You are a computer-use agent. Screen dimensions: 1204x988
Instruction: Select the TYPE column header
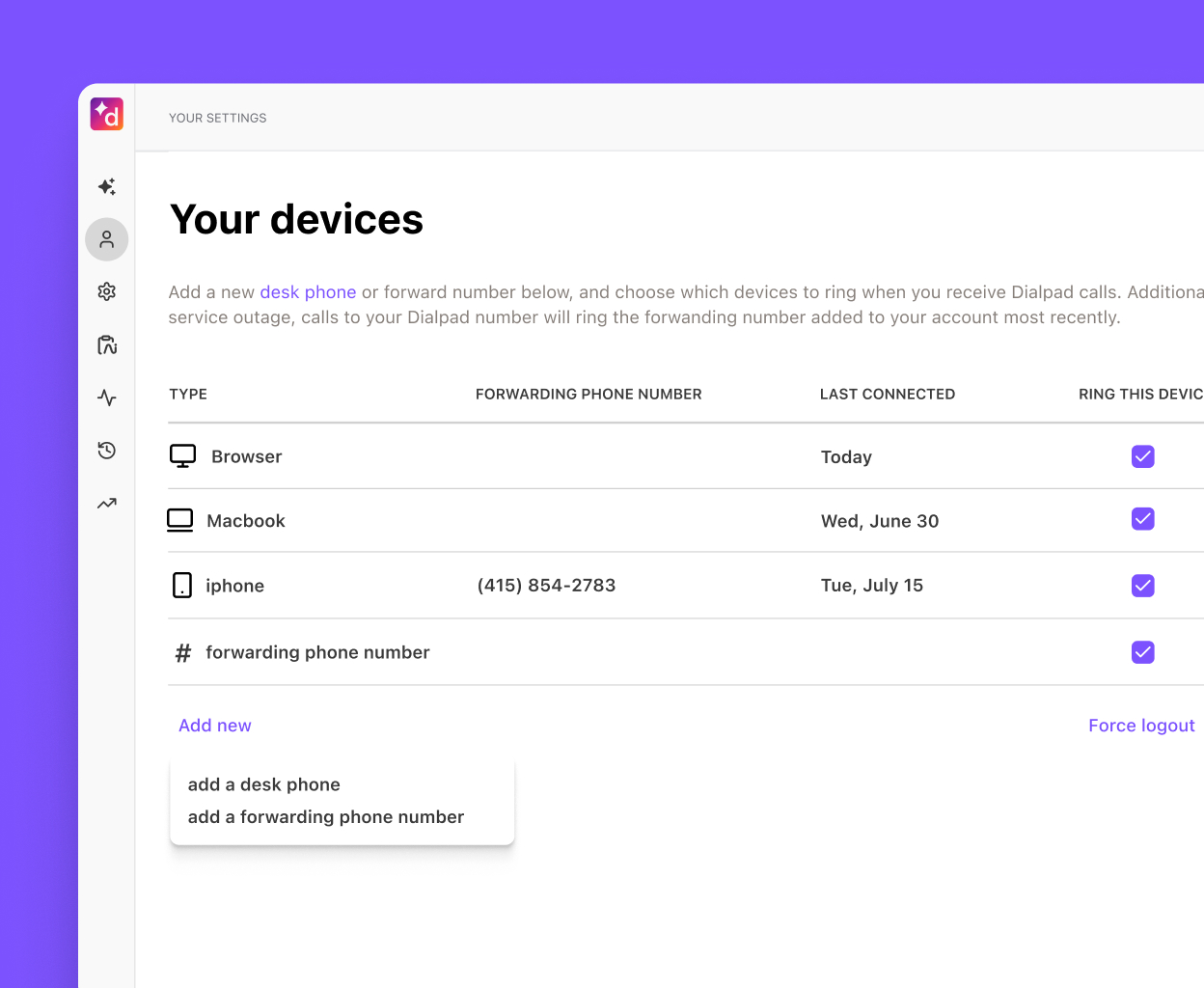coord(187,394)
